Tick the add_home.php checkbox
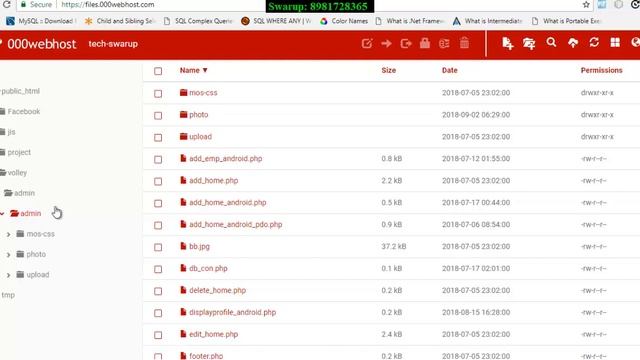 [x=158, y=181]
